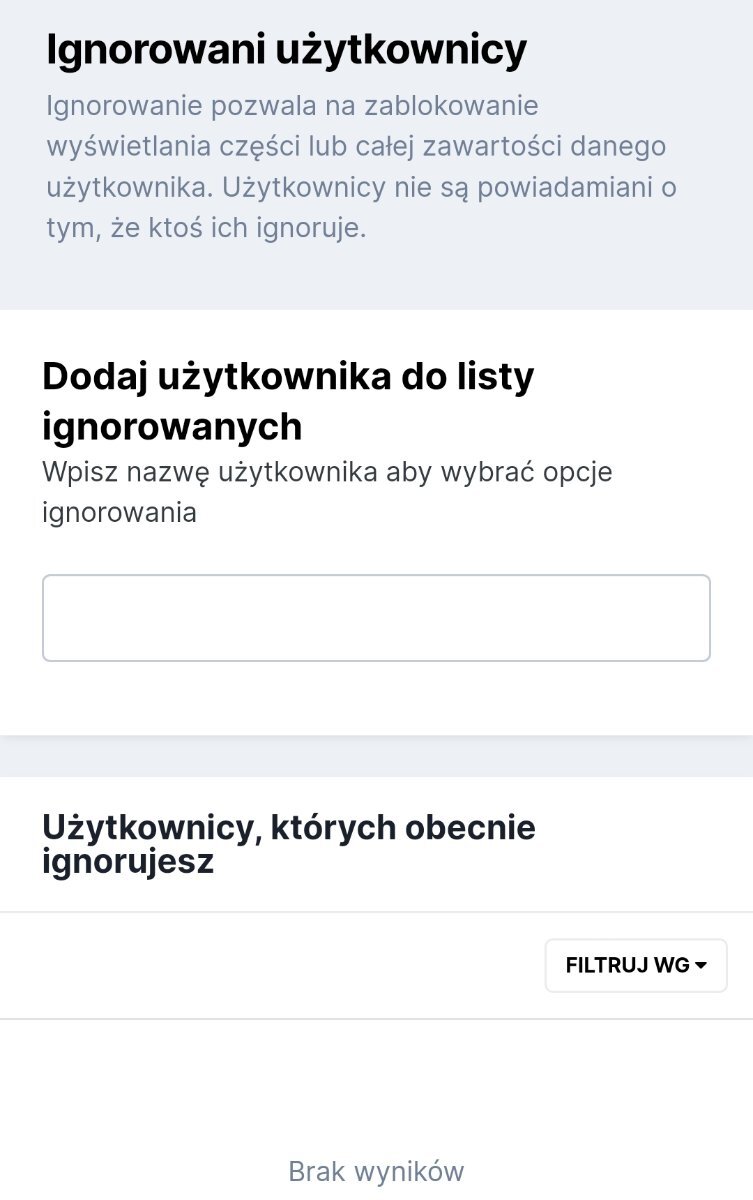This screenshot has width=753, height=1200.
Task: Click the "FILTRUJ WG" label text
Action: coord(627,966)
